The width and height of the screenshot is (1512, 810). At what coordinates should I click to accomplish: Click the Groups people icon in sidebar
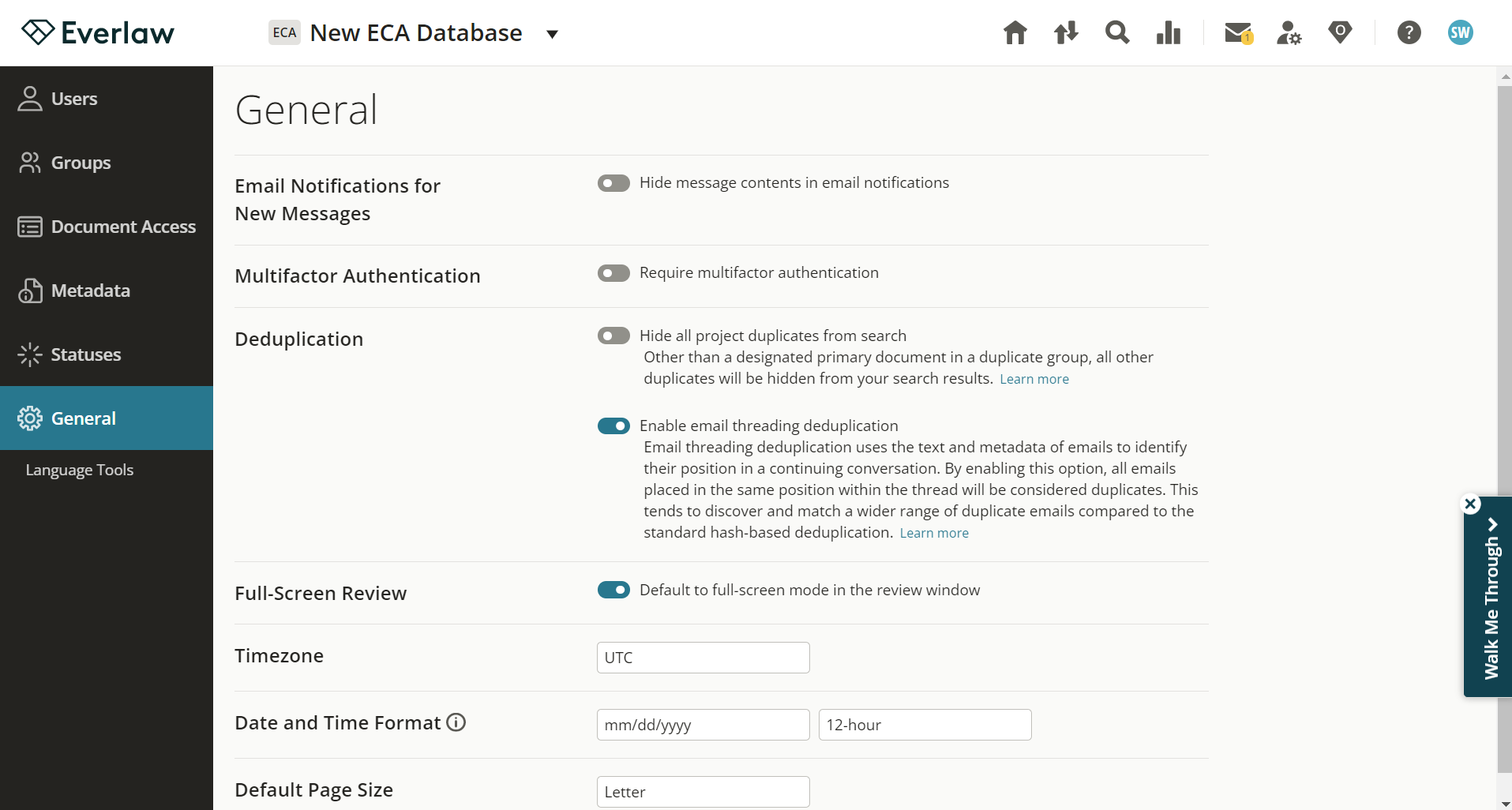click(x=30, y=163)
